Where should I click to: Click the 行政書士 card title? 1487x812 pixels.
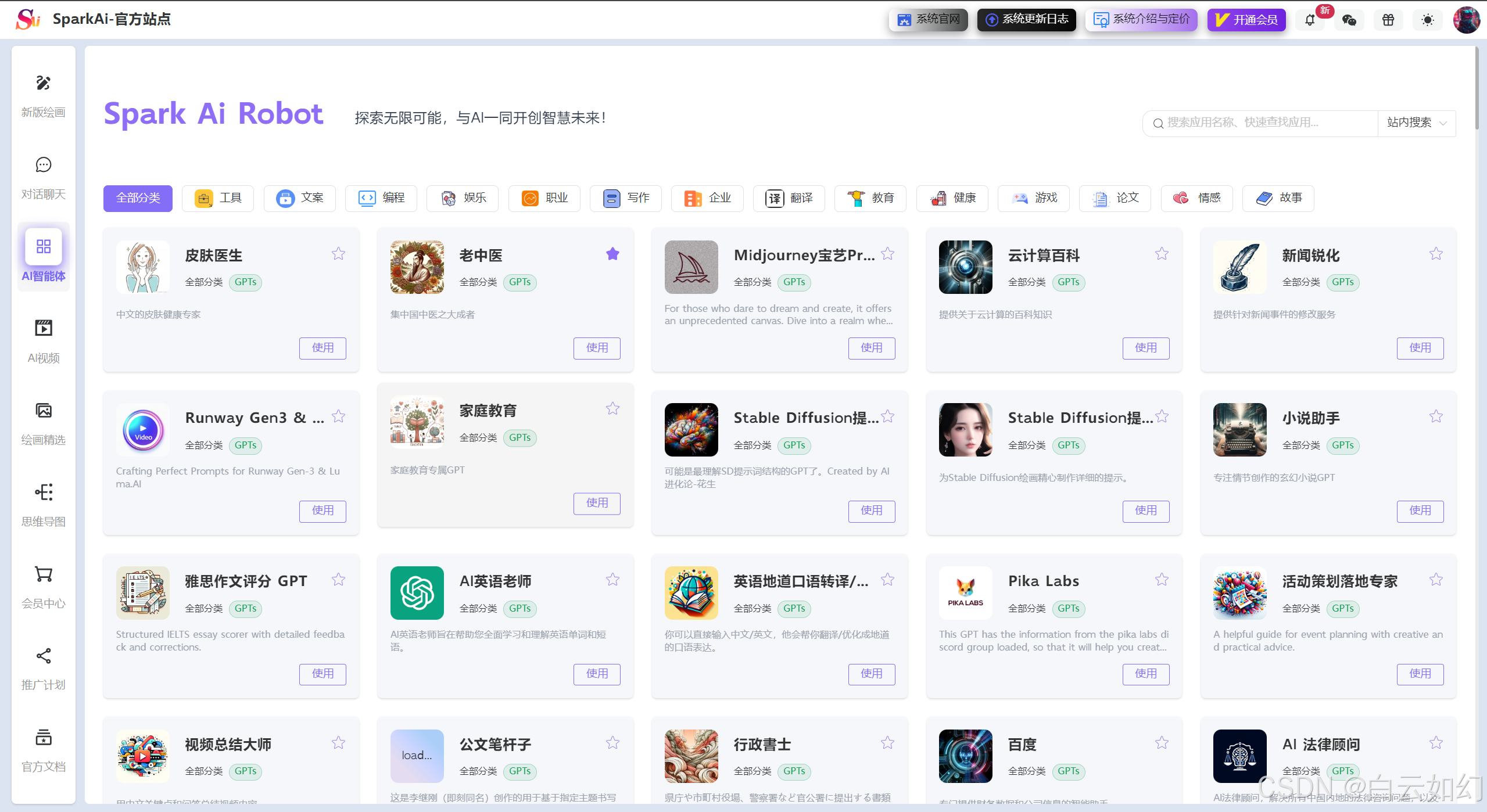pos(762,744)
